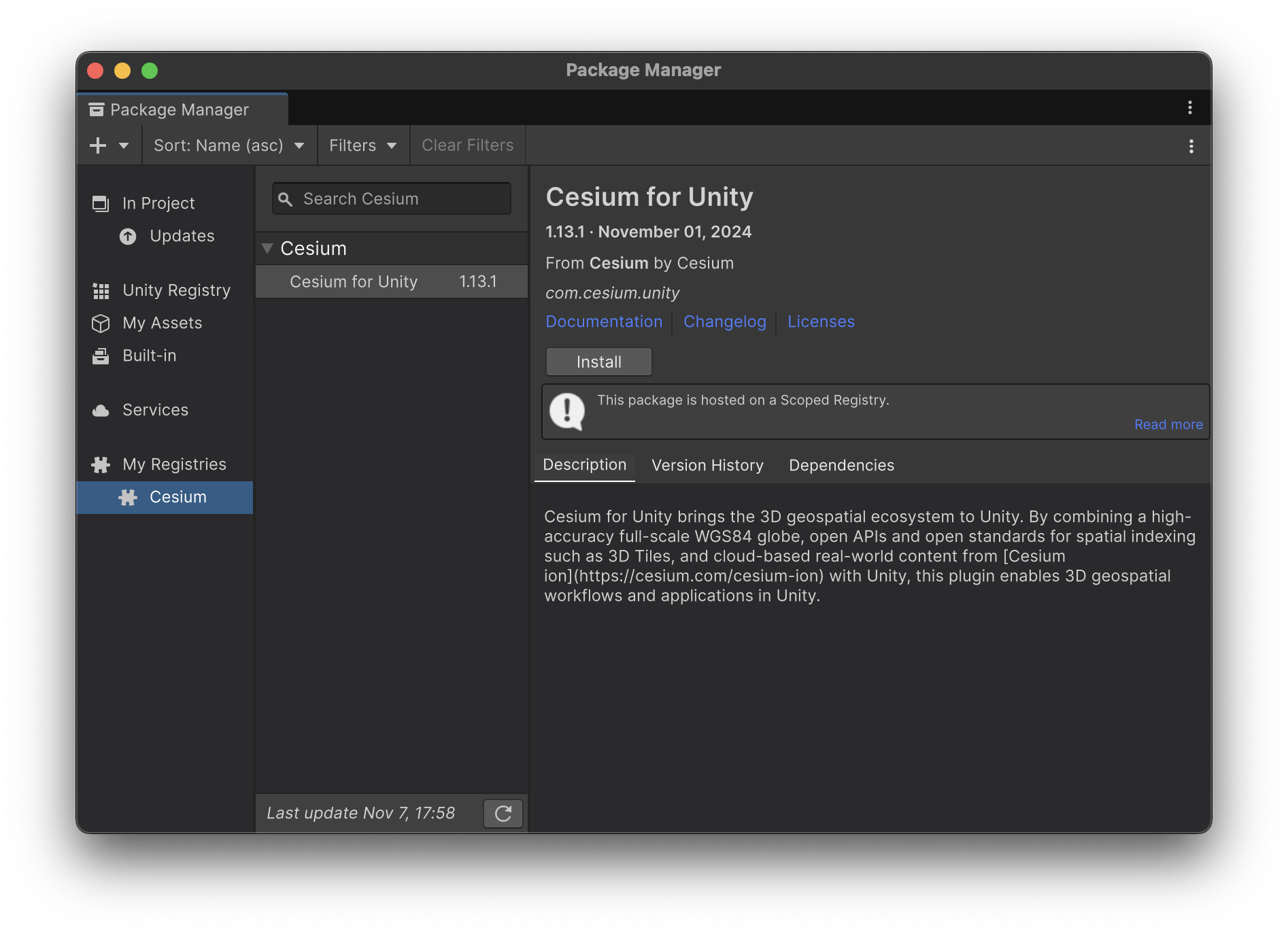The height and width of the screenshot is (934, 1288).
Task: Click Clear Filters button
Action: tap(468, 145)
